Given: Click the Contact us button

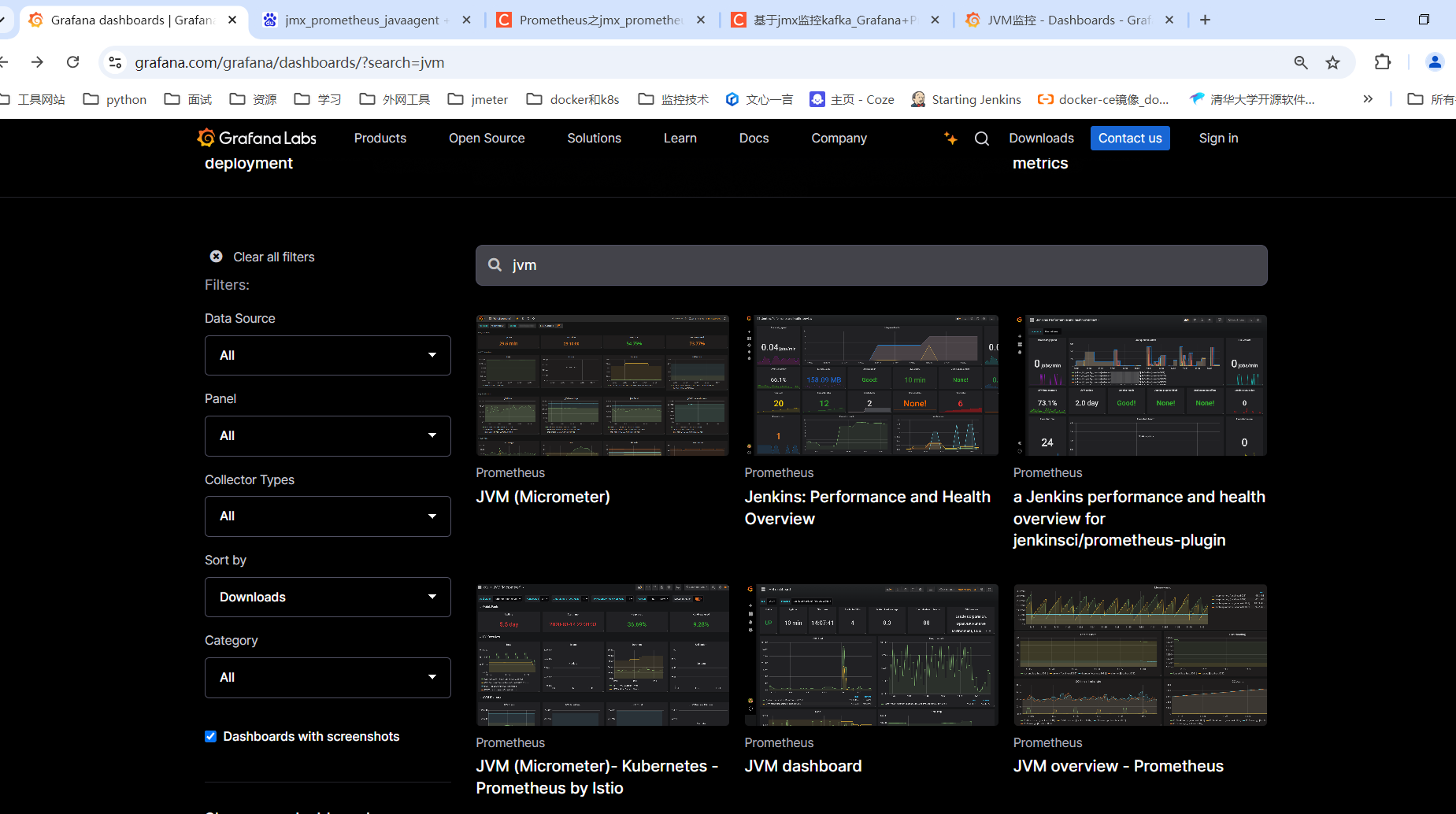Looking at the screenshot, I should click(x=1130, y=139).
